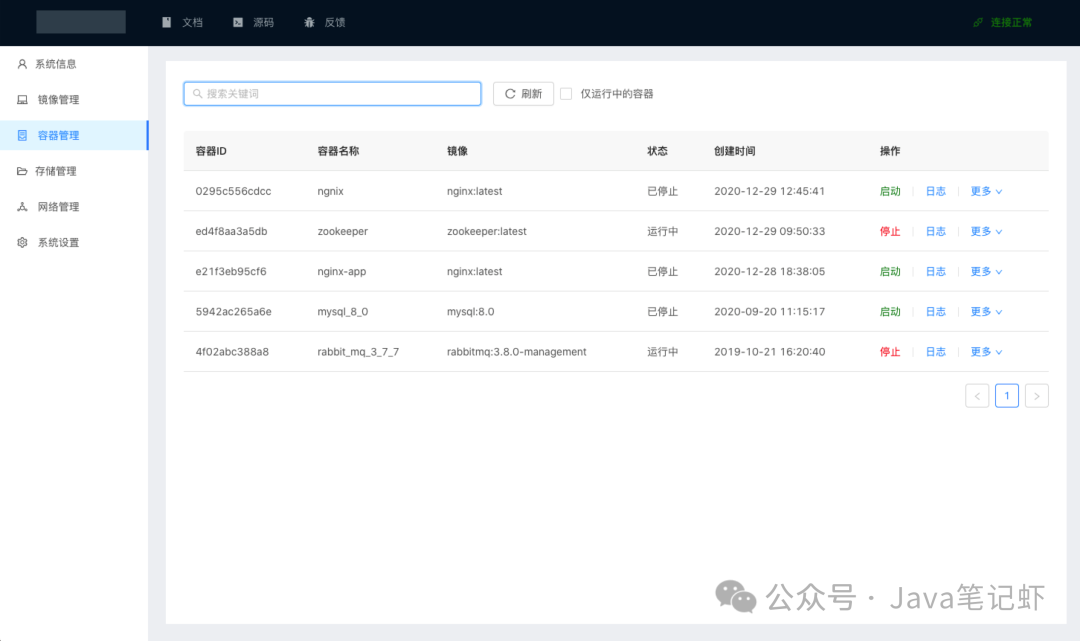Click container name nginx-app
Image resolution: width=1080 pixels, height=641 pixels.
pyautogui.click(x=342, y=271)
